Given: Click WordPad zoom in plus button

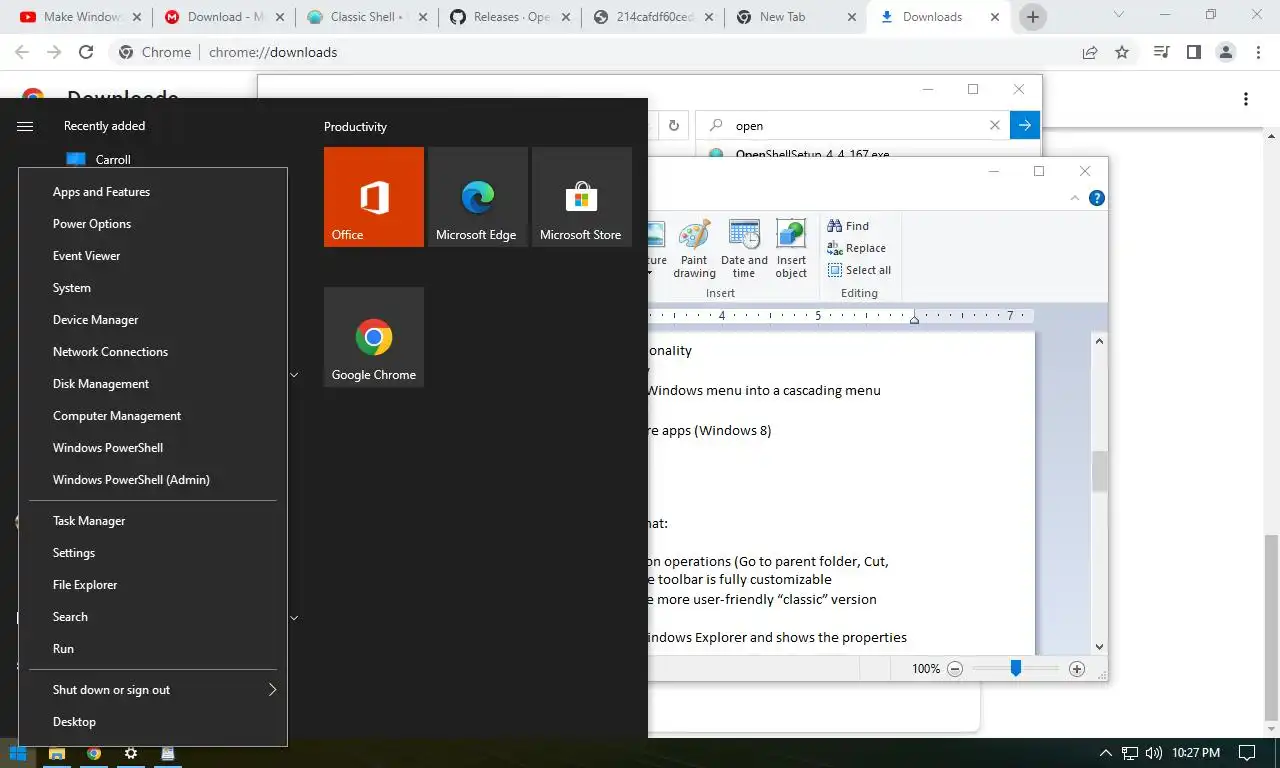Looking at the screenshot, I should (x=1077, y=669).
